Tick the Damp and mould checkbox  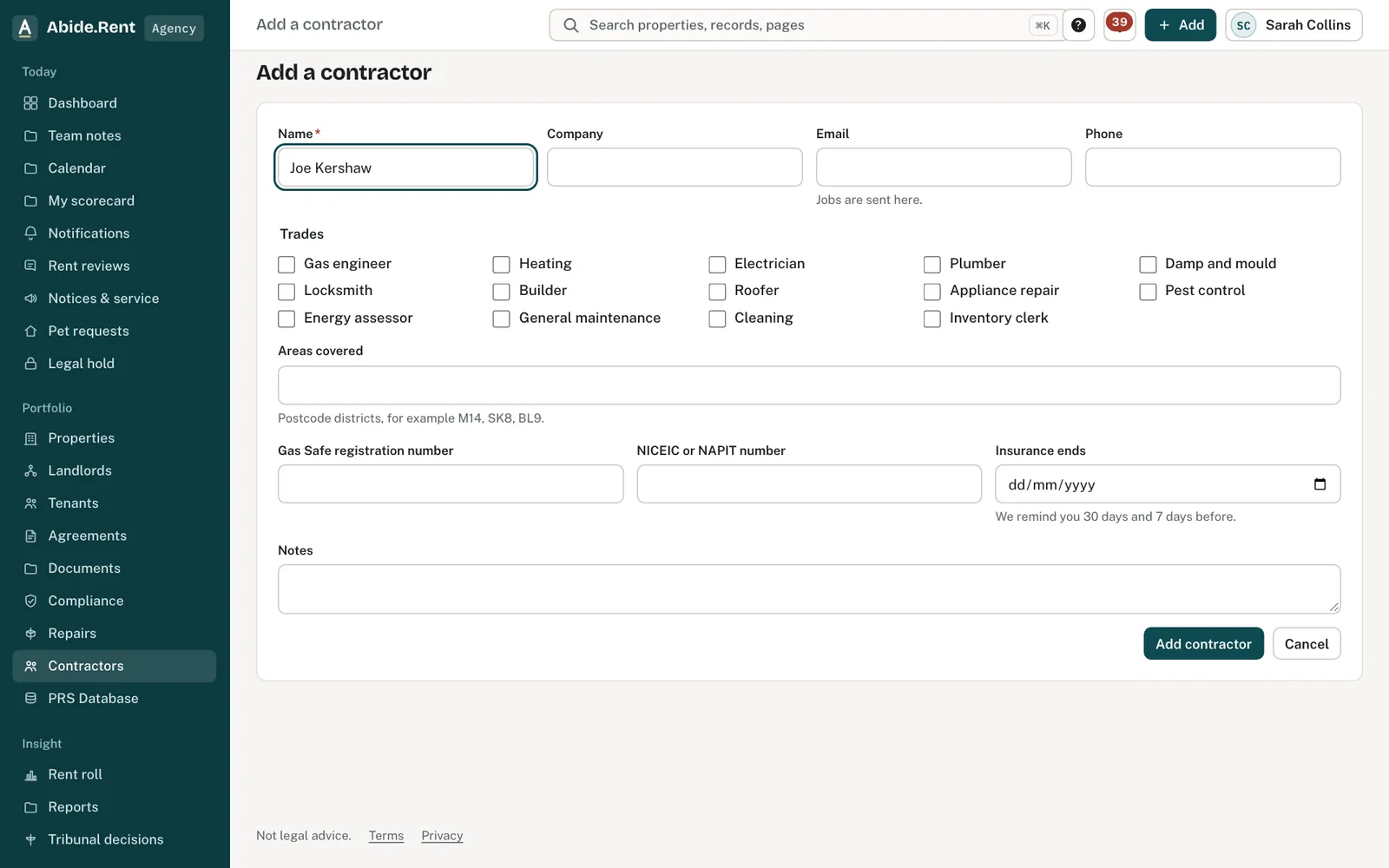(x=1148, y=265)
